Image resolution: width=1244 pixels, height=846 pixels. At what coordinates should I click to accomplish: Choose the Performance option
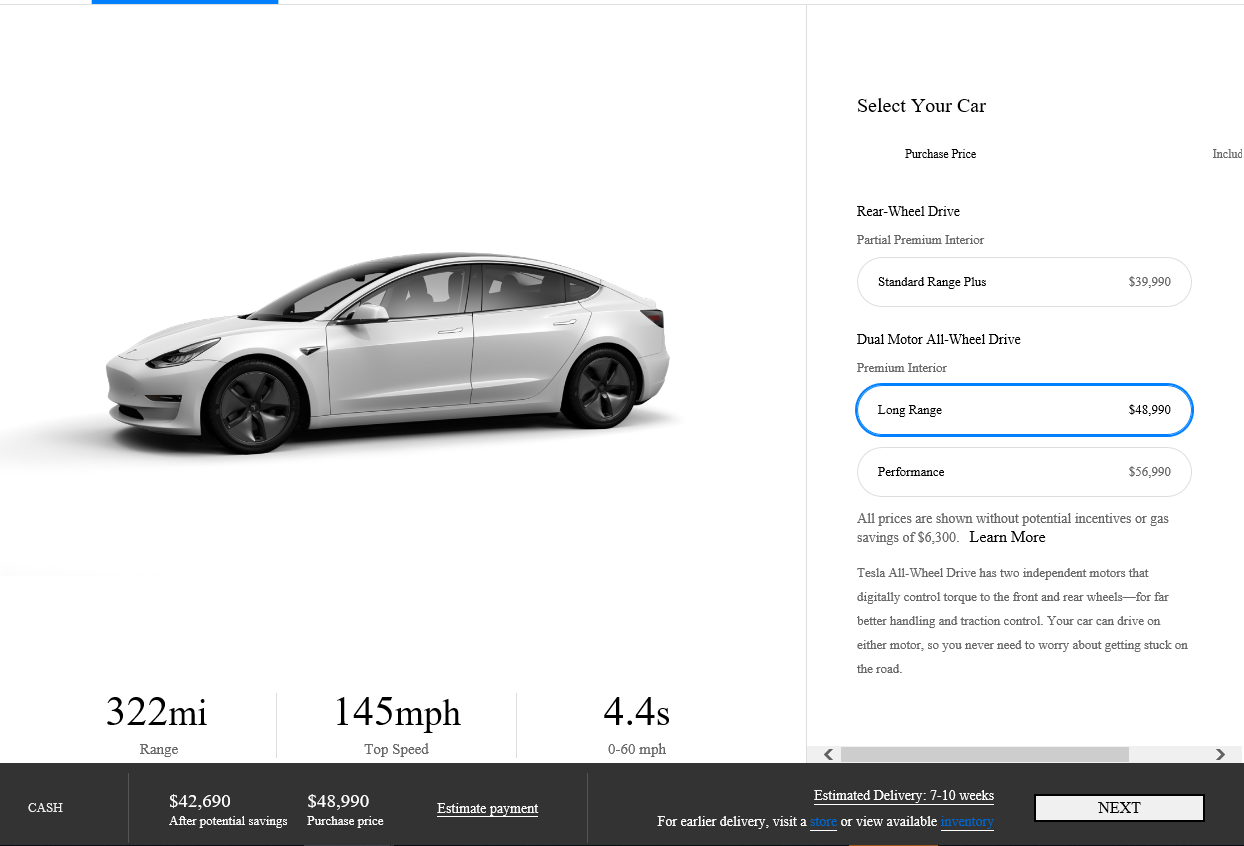[1024, 472]
